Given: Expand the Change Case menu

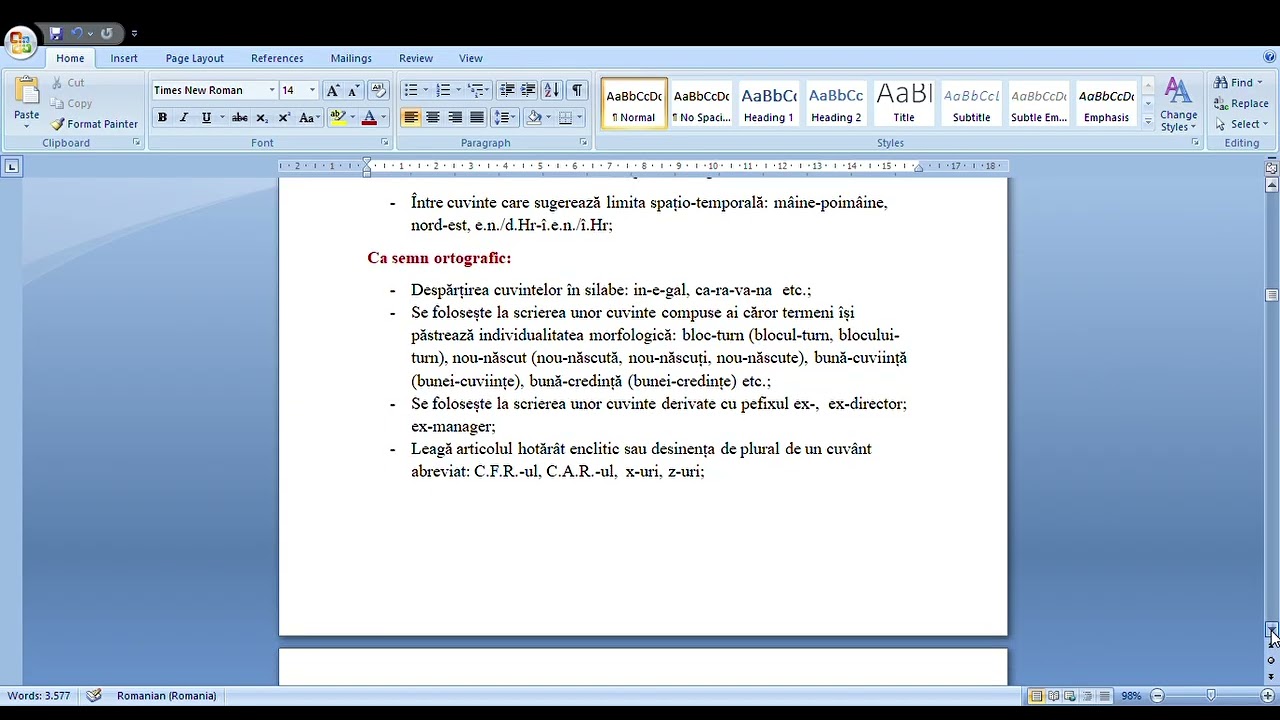Looking at the screenshot, I should pos(310,118).
